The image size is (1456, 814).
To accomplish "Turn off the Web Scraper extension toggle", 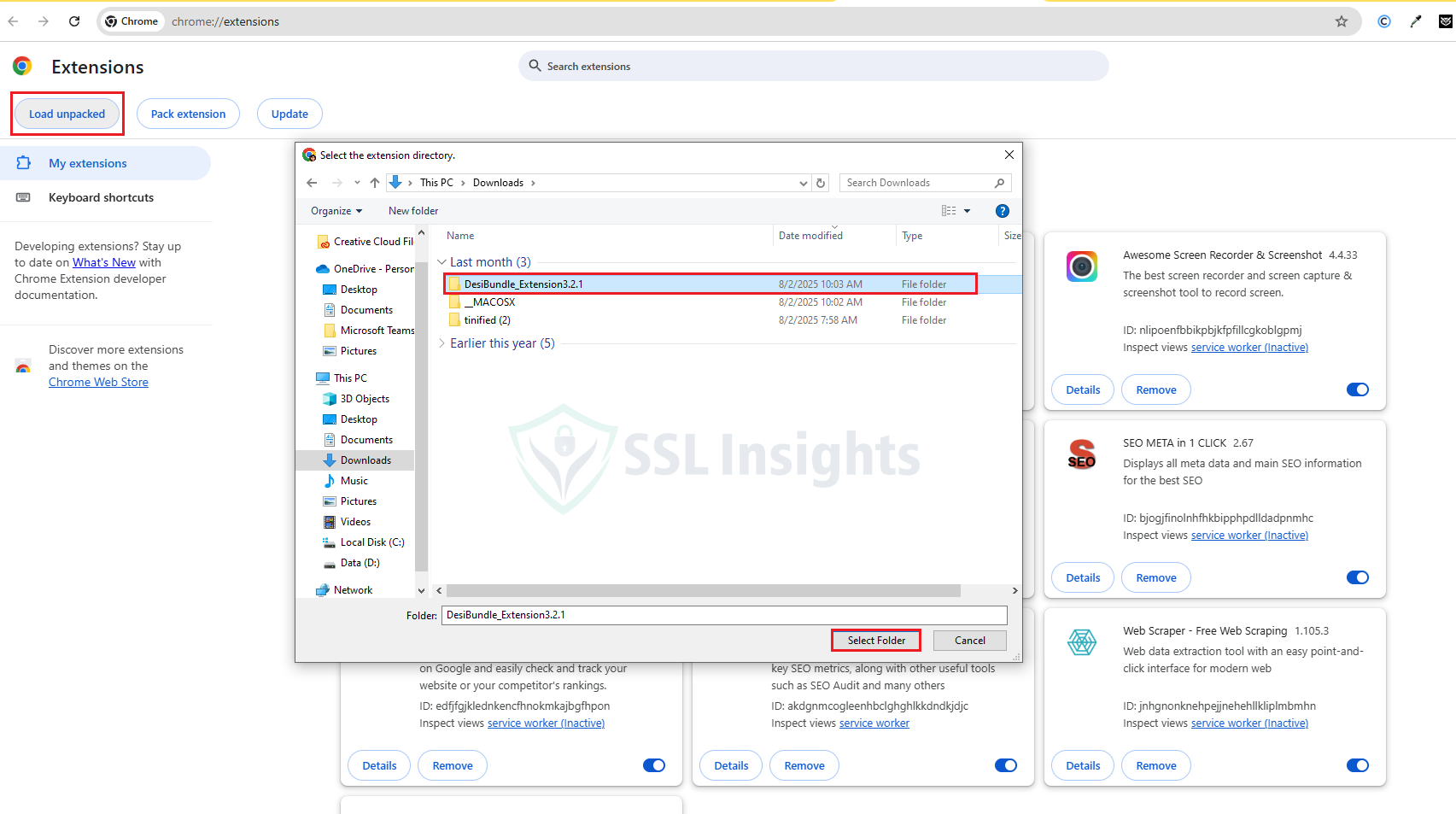I will tap(1357, 765).
